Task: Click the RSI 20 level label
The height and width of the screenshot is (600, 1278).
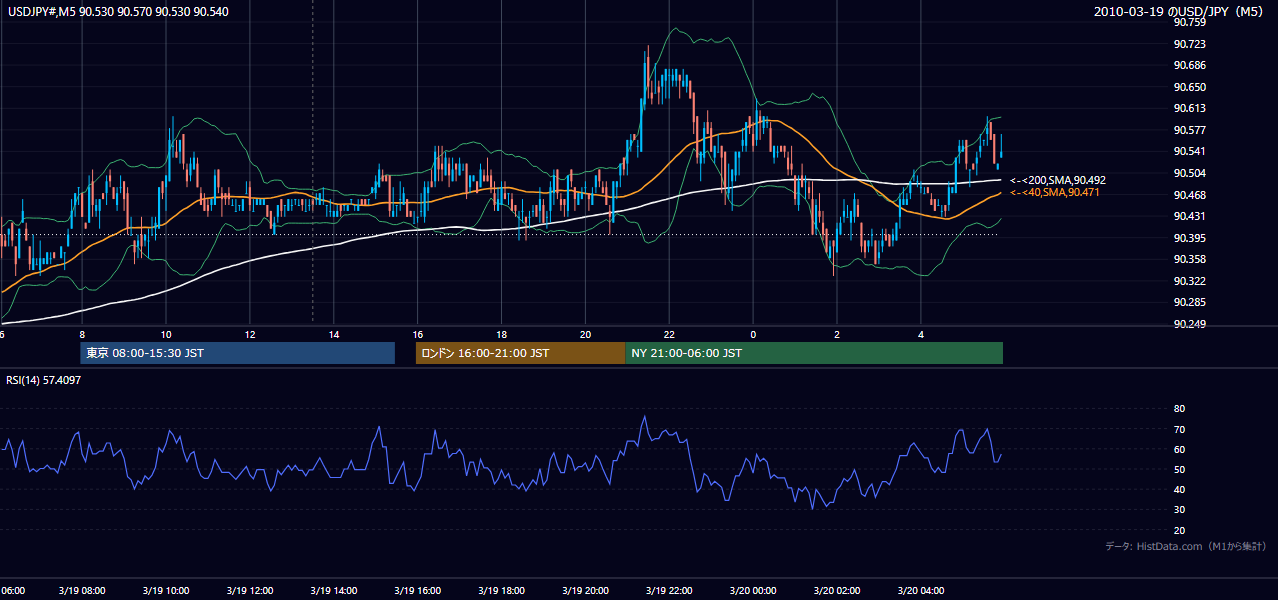Action: 1179,530
